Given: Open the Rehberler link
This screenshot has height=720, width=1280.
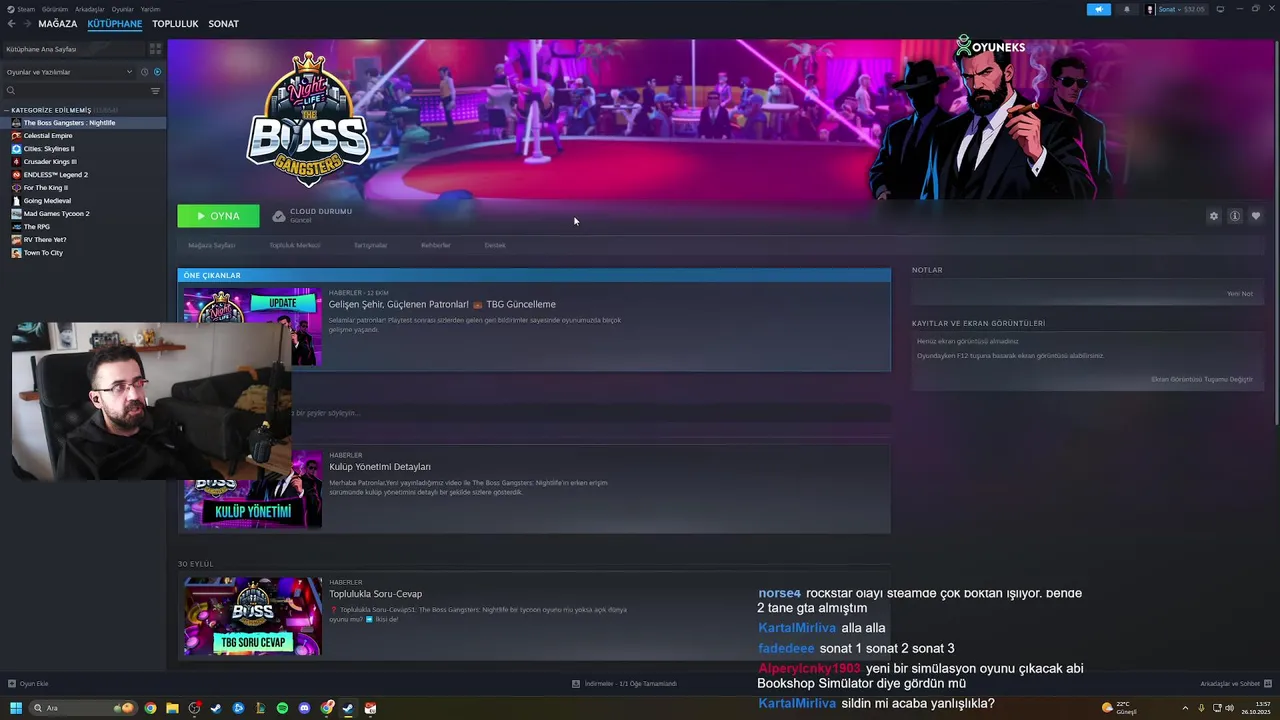Looking at the screenshot, I should tap(435, 245).
